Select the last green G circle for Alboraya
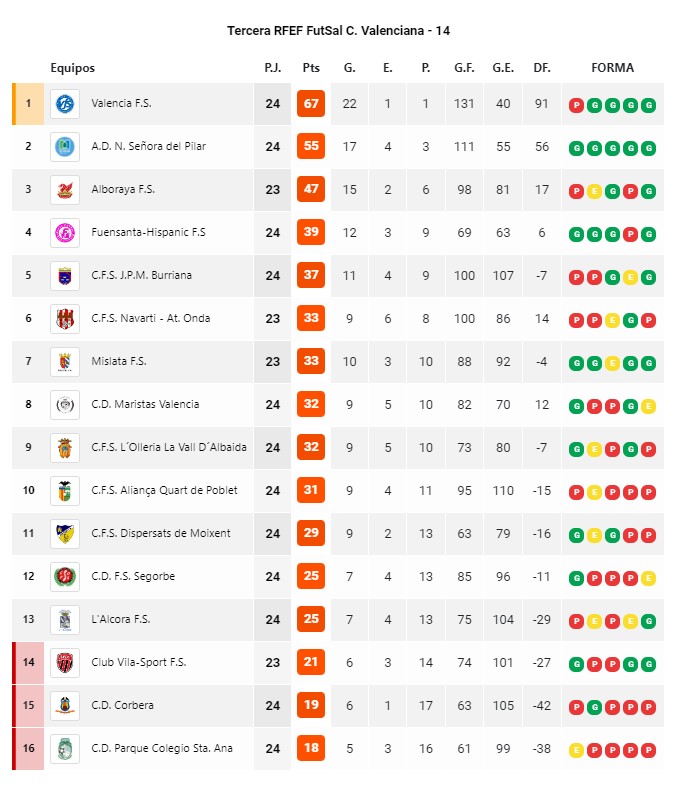The image size is (680, 789). tap(649, 191)
